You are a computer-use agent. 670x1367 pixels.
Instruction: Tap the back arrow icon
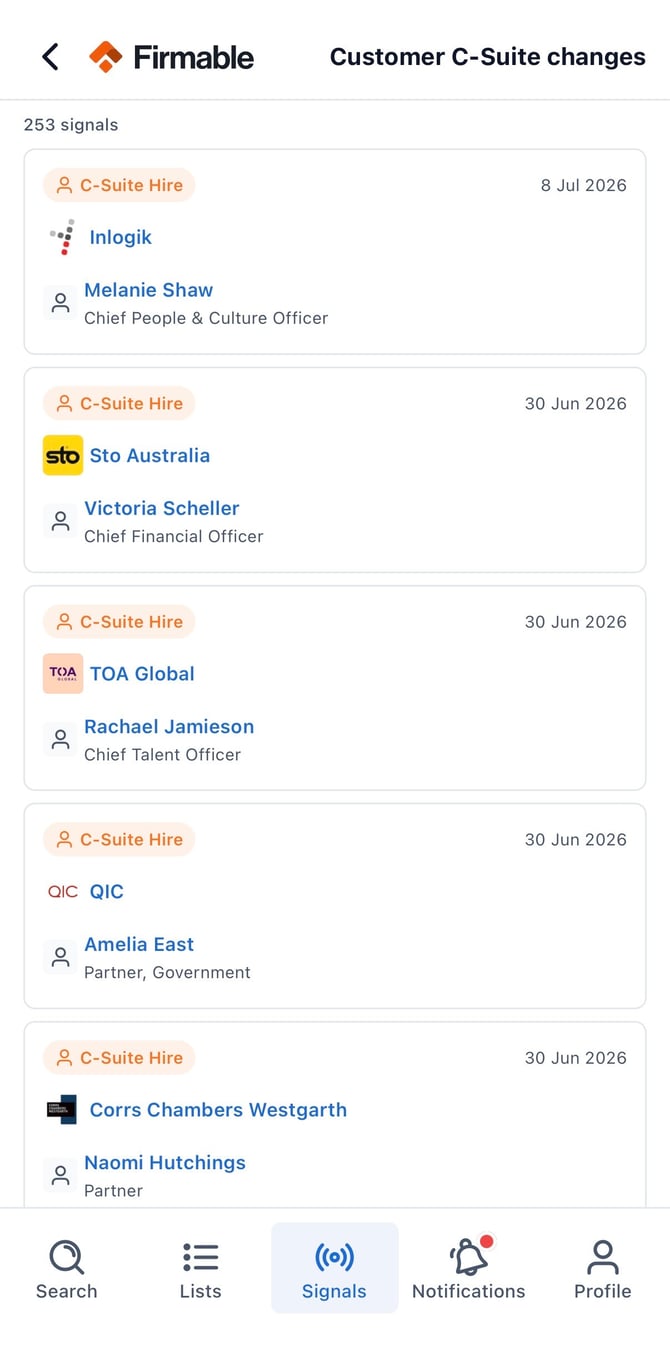pyautogui.click(x=50, y=57)
